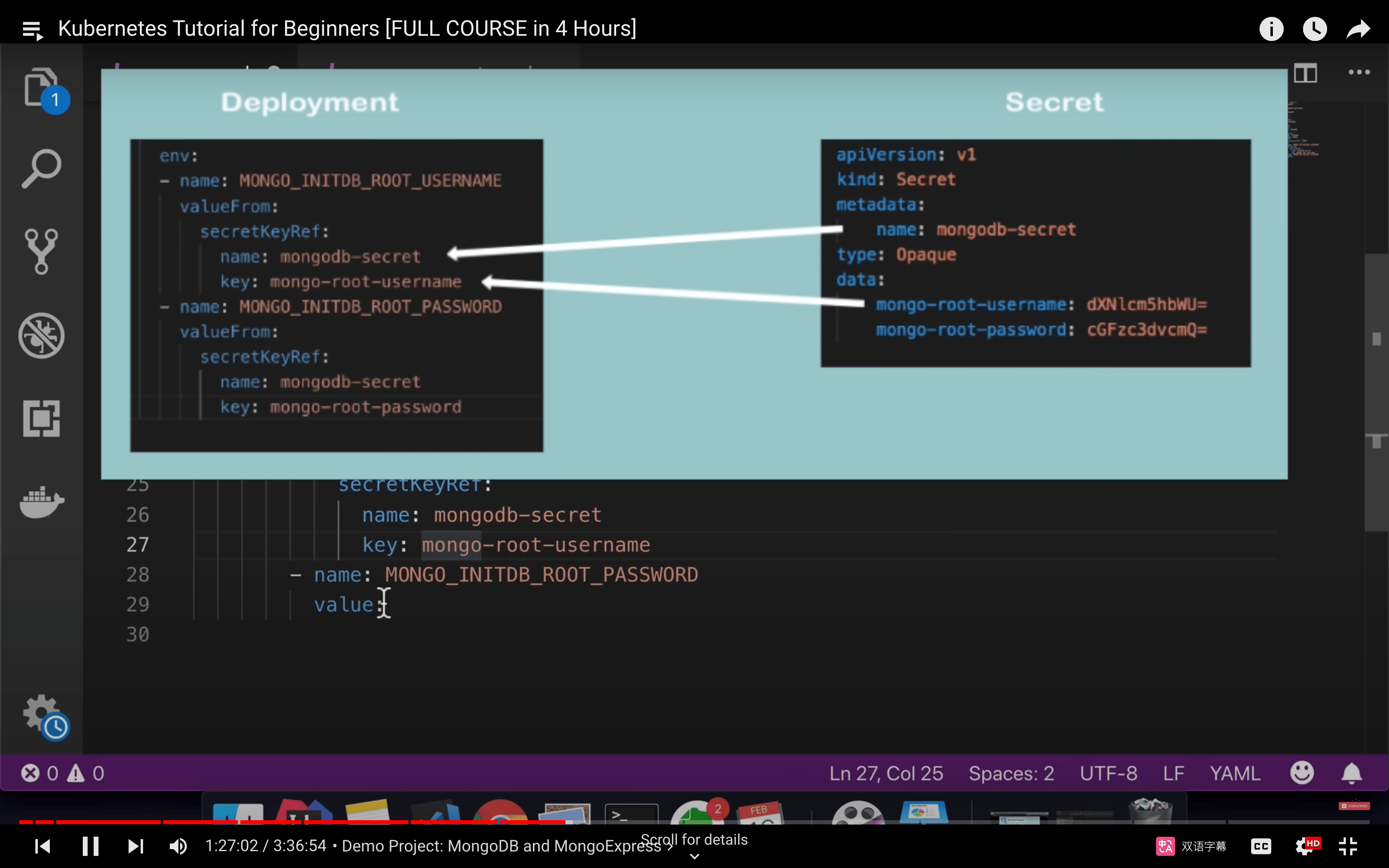Viewport: 1389px width, 868px height.
Task: Click the video title text
Action: (x=347, y=29)
